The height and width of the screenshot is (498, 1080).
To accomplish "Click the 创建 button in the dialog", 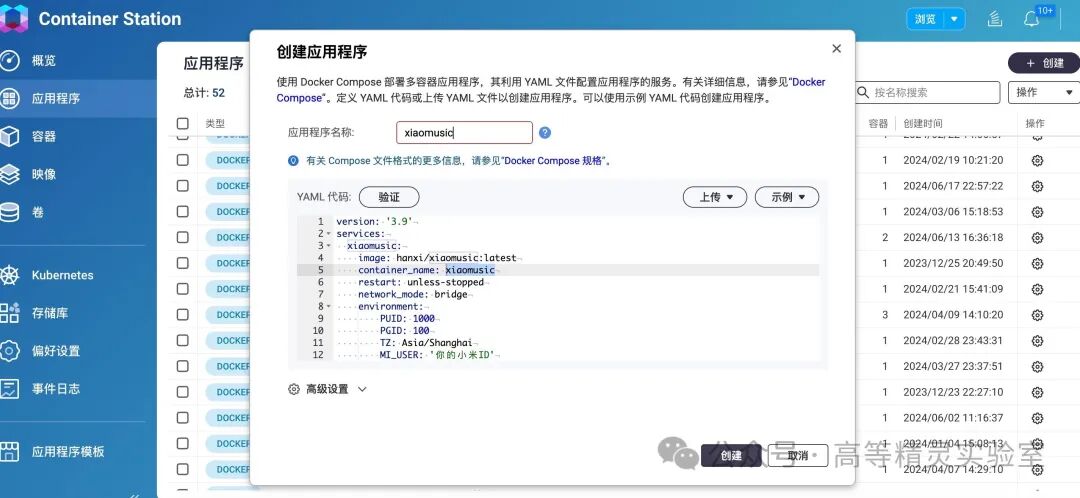I will pyautogui.click(x=731, y=455).
